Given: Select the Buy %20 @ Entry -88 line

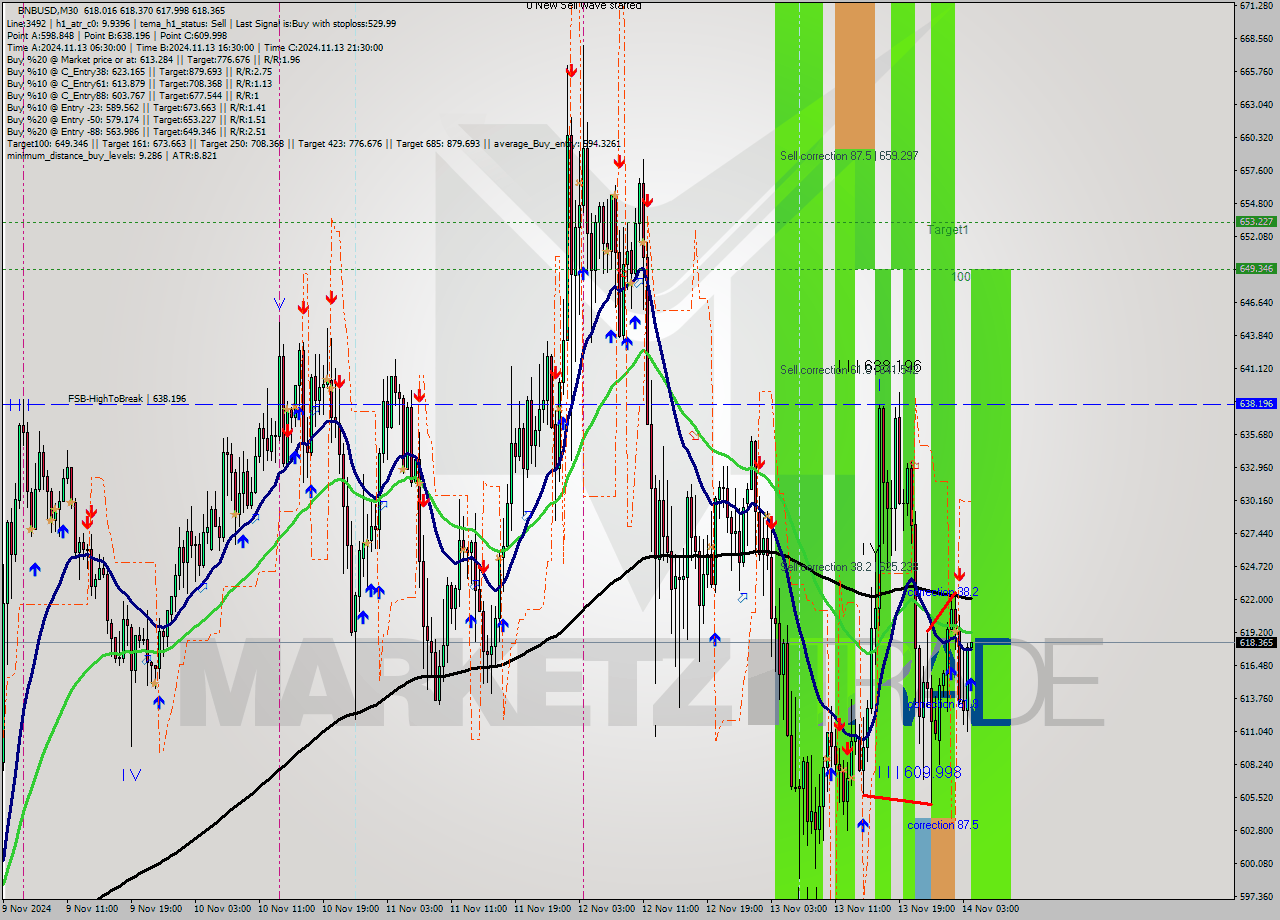Looking at the screenshot, I should coord(136,131).
